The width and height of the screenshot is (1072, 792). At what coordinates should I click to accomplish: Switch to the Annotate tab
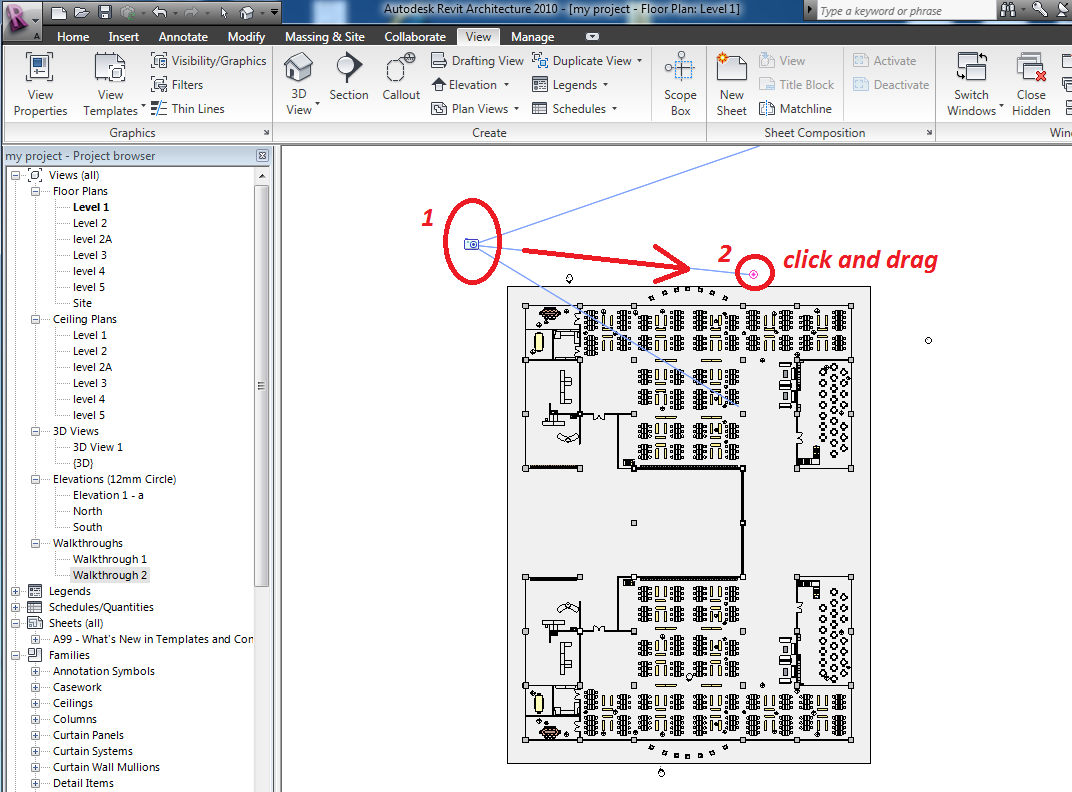click(183, 37)
